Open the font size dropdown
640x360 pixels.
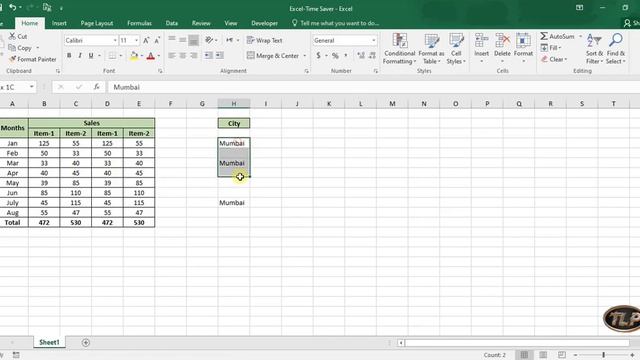point(136,40)
